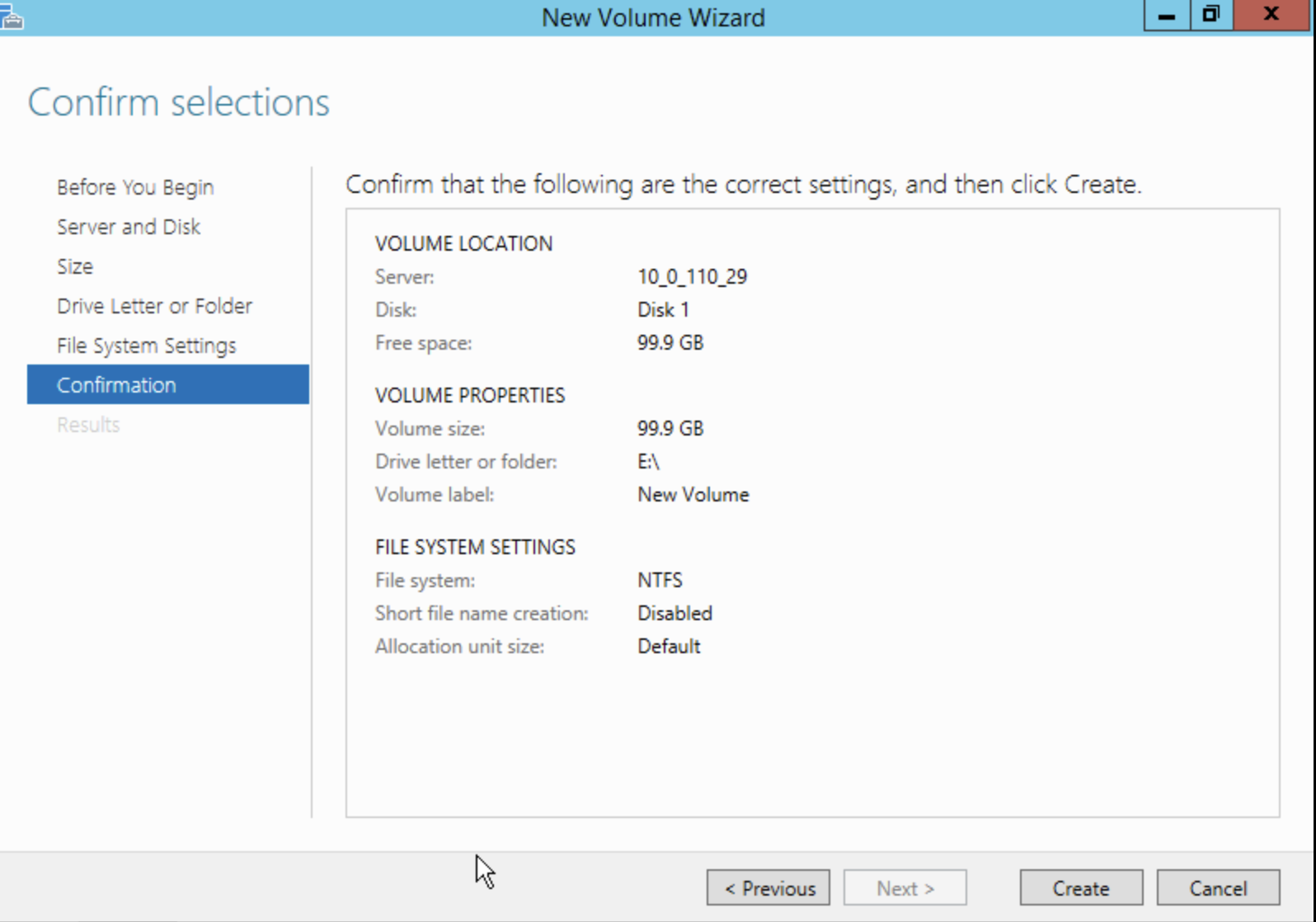
Task: Click the E:\ drive letter value
Action: [x=648, y=462]
